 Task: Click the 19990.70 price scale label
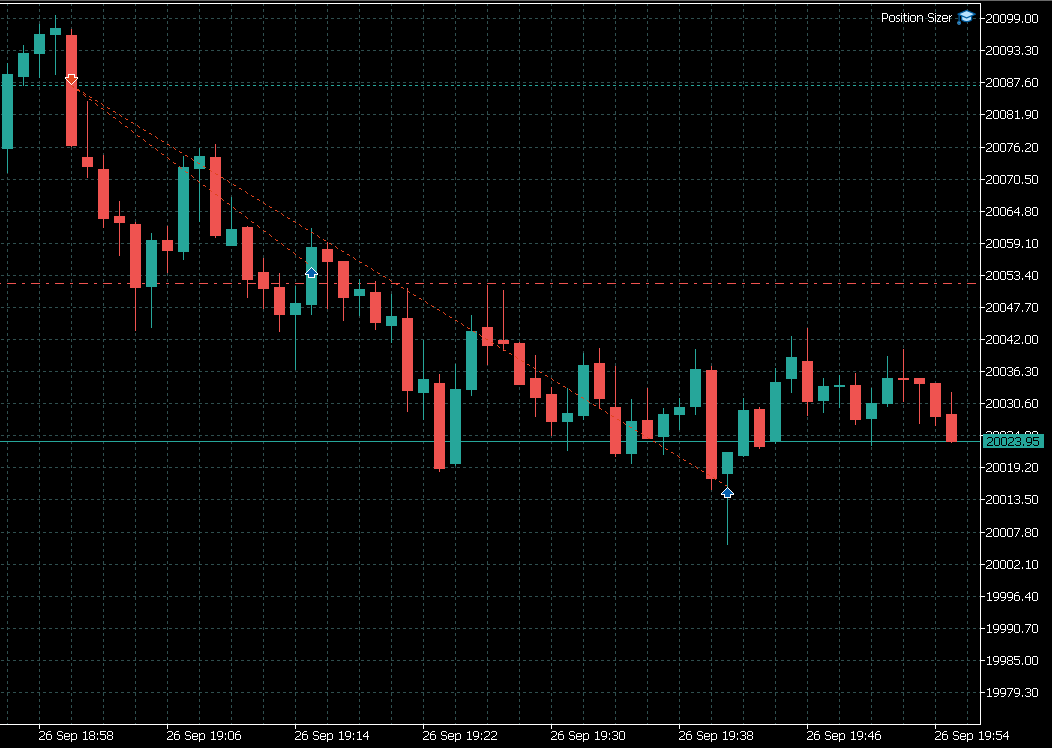(x=1011, y=629)
